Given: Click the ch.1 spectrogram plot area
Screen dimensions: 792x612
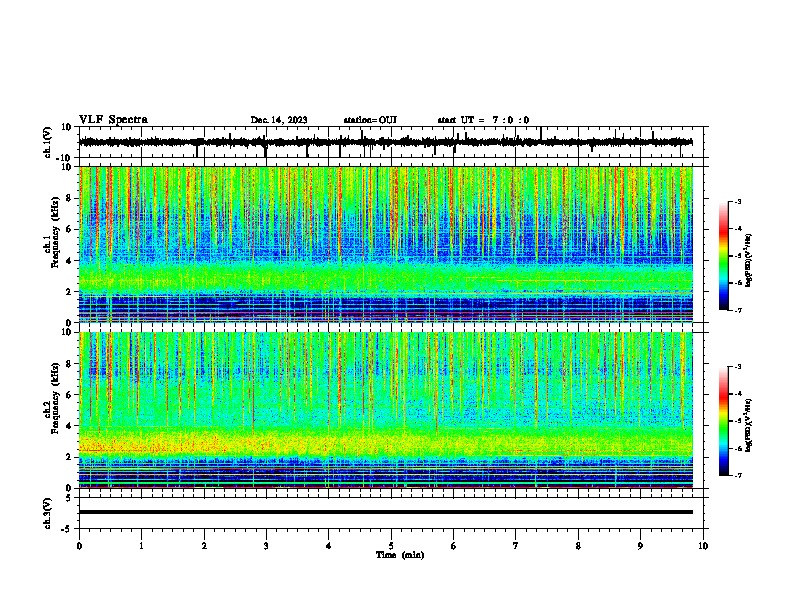Looking at the screenshot, I should tap(386, 244).
